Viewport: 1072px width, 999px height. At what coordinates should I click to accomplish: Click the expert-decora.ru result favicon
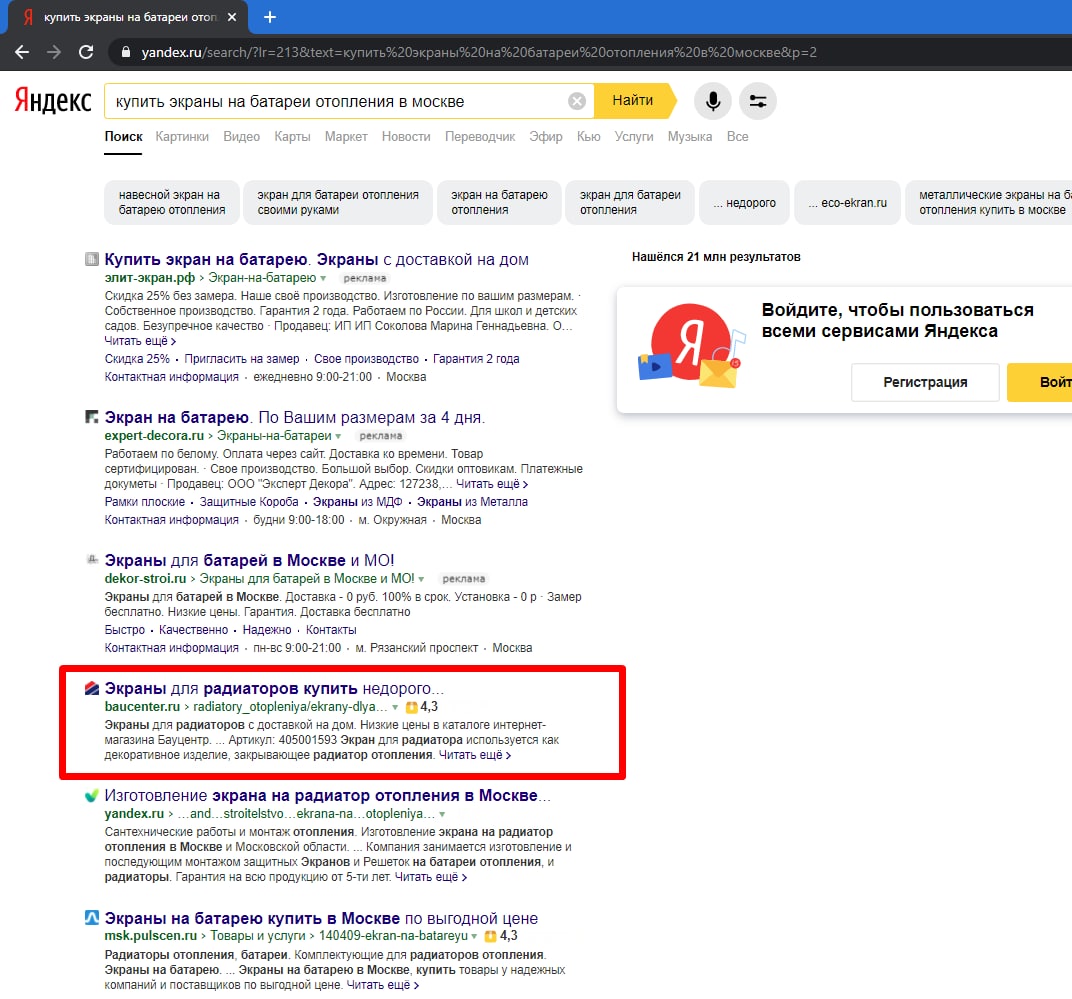pos(92,416)
